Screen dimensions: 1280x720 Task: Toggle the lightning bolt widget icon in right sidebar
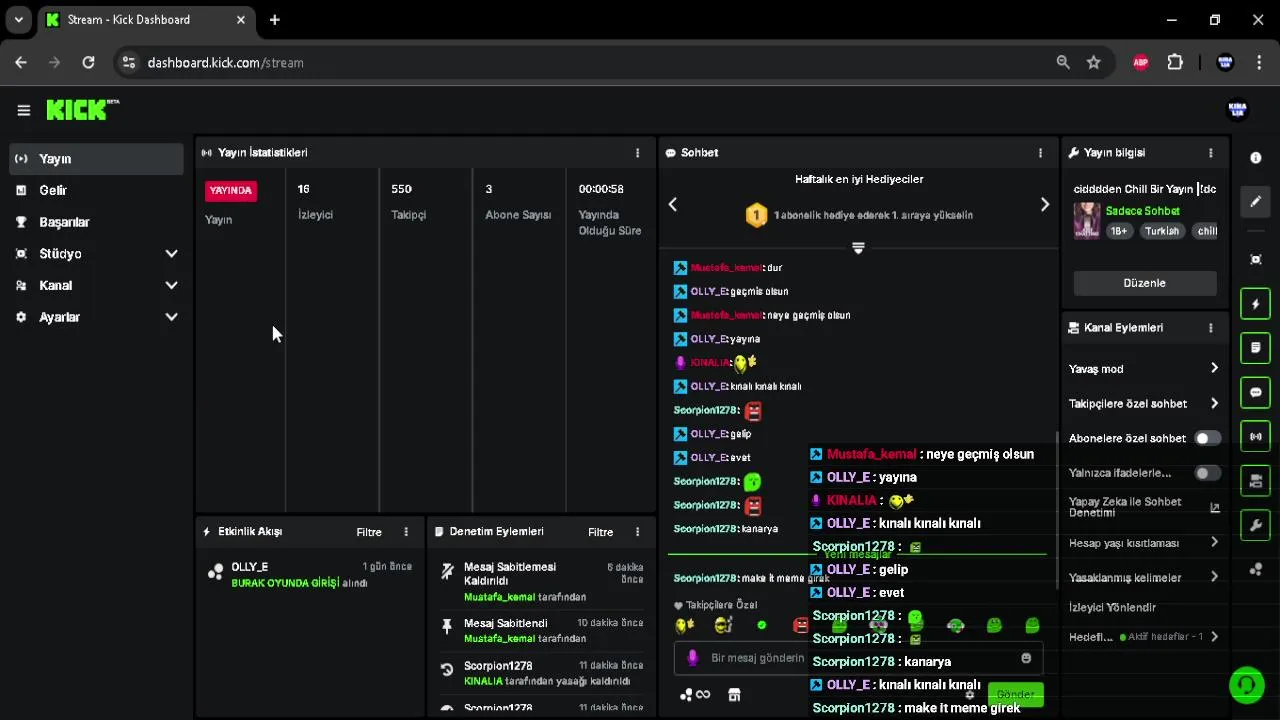[1256, 304]
